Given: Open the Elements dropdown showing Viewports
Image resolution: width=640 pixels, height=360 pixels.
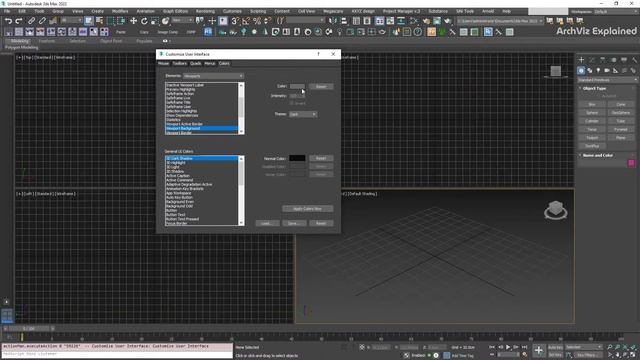Looking at the screenshot, I should point(213,76).
